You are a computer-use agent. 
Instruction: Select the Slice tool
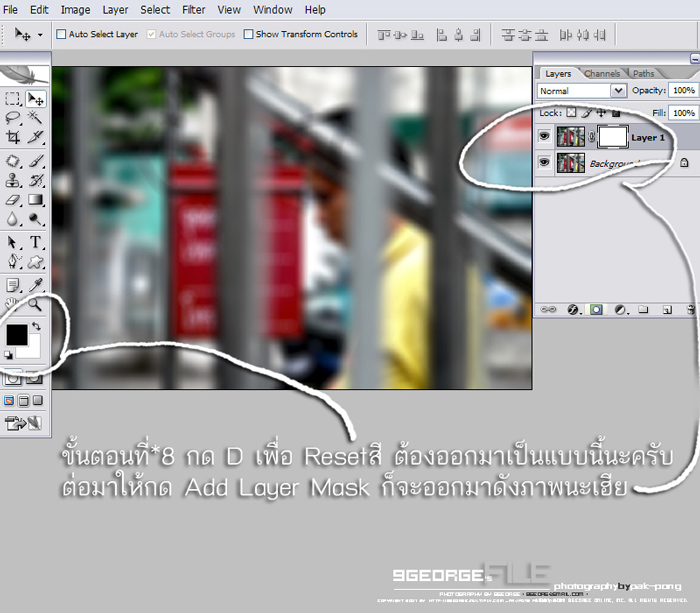(36, 137)
